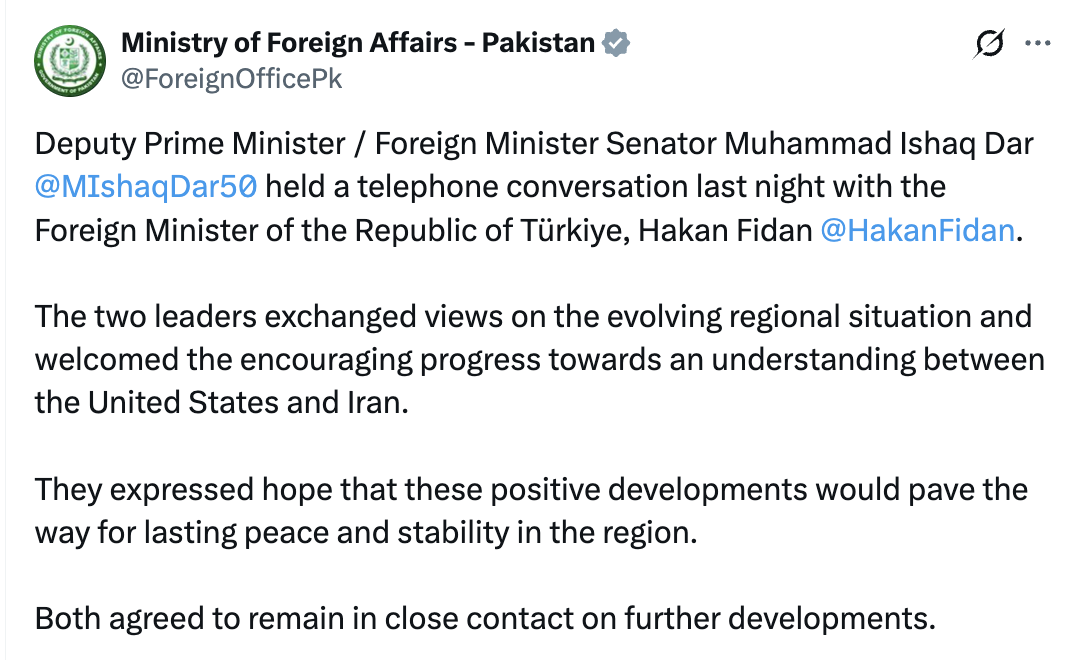Open Ministry of Foreign Affairs - Pakistan profile name

tap(357, 43)
